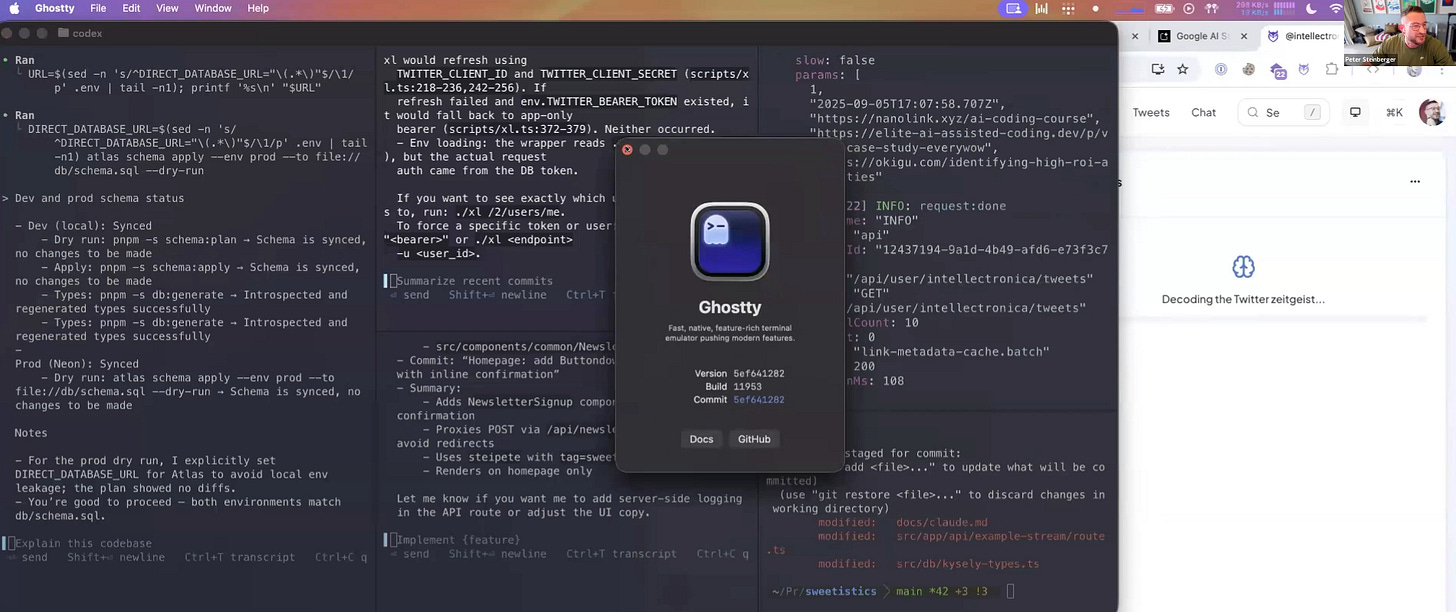Image resolution: width=1456 pixels, height=612 pixels.
Task: Switch to the @intellectronica browser tab
Action: point(1304,36)
